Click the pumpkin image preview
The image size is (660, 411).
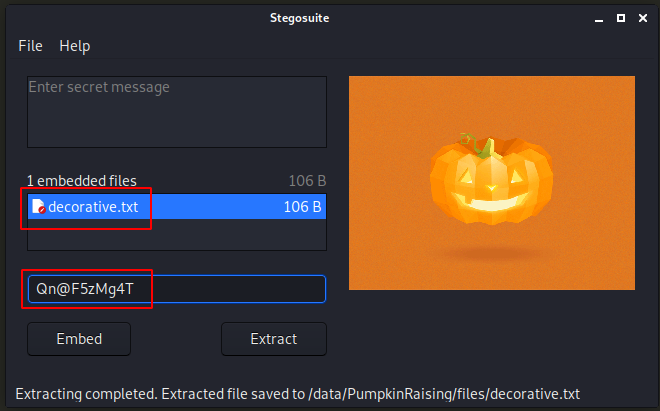click(491, 178)
